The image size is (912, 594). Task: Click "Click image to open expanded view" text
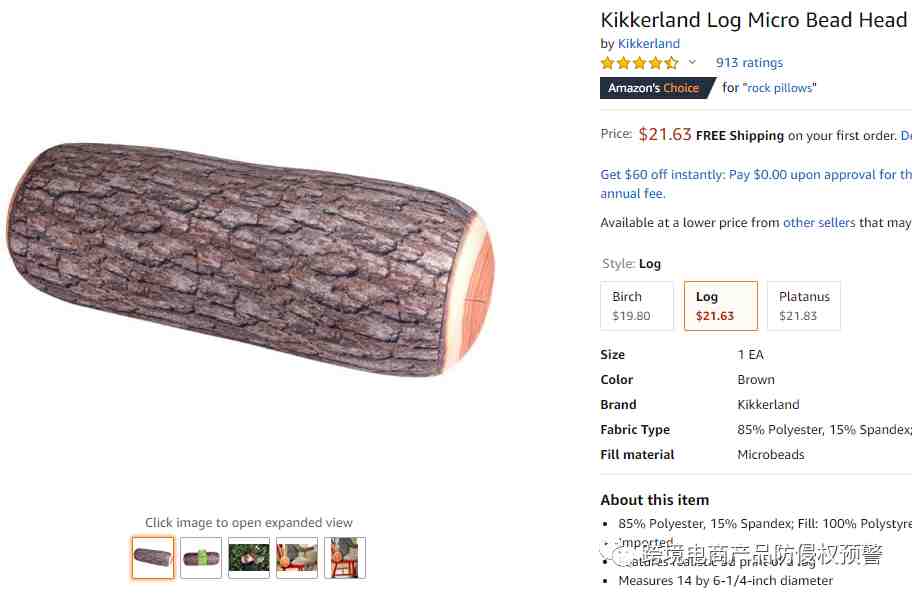(249, 522)
